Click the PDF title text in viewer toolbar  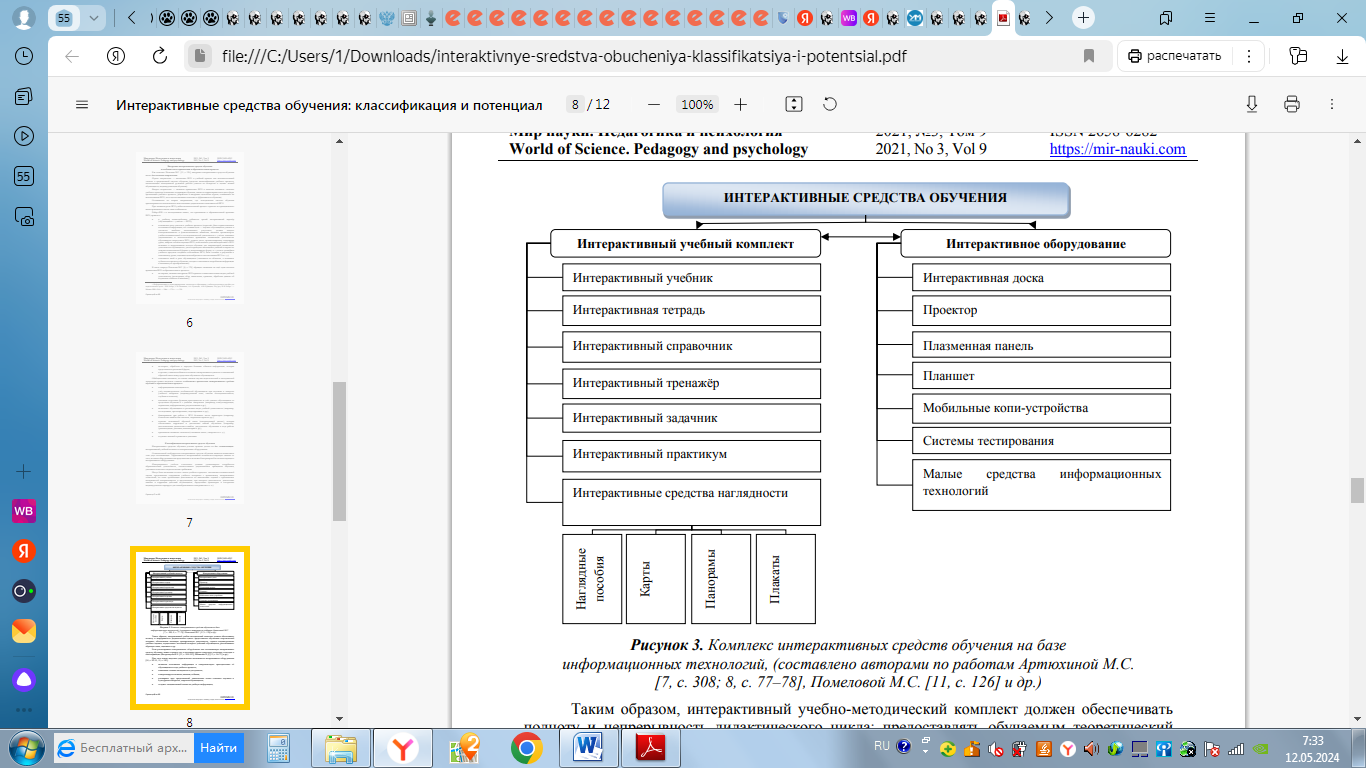click(329, 104)
